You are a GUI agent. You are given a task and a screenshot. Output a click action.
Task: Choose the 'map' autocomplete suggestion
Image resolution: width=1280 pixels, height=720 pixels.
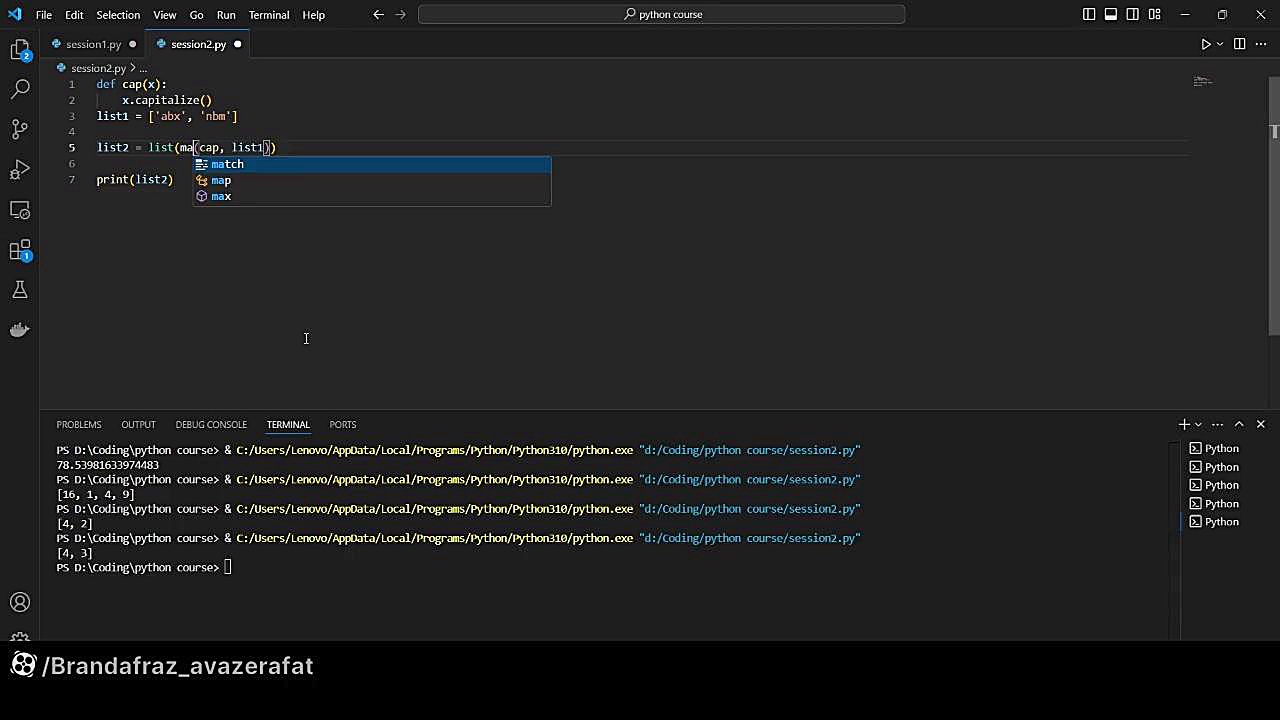[371, 180]
